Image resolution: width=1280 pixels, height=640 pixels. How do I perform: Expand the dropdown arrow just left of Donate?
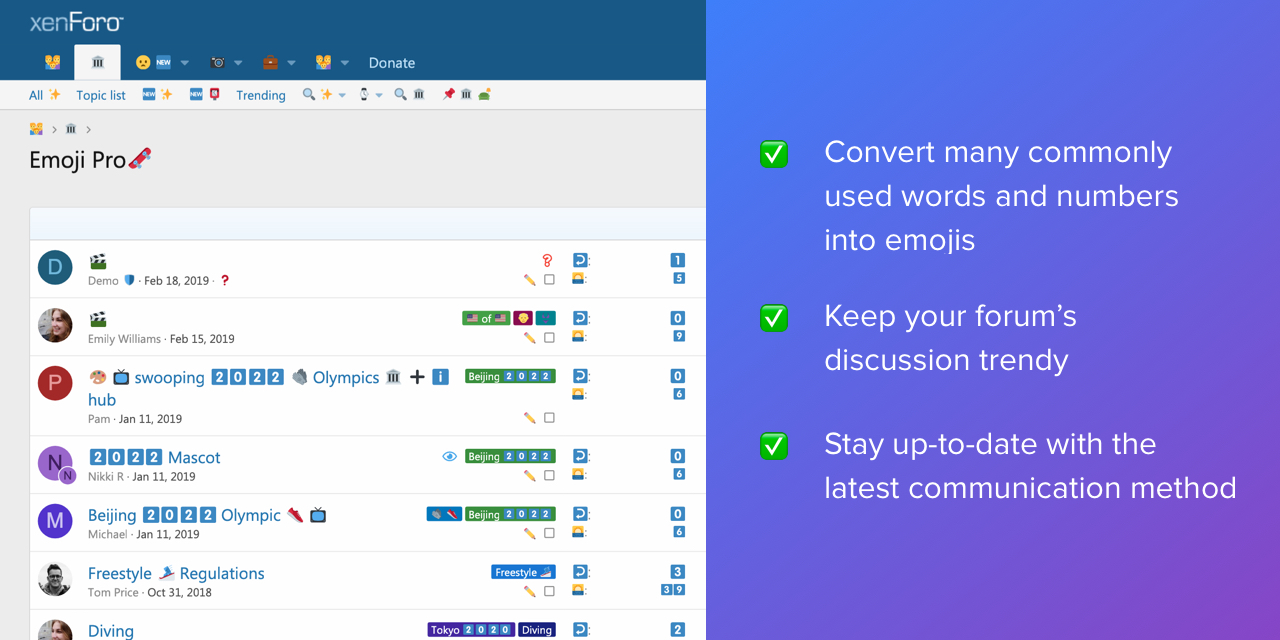(x=345, y=63)
